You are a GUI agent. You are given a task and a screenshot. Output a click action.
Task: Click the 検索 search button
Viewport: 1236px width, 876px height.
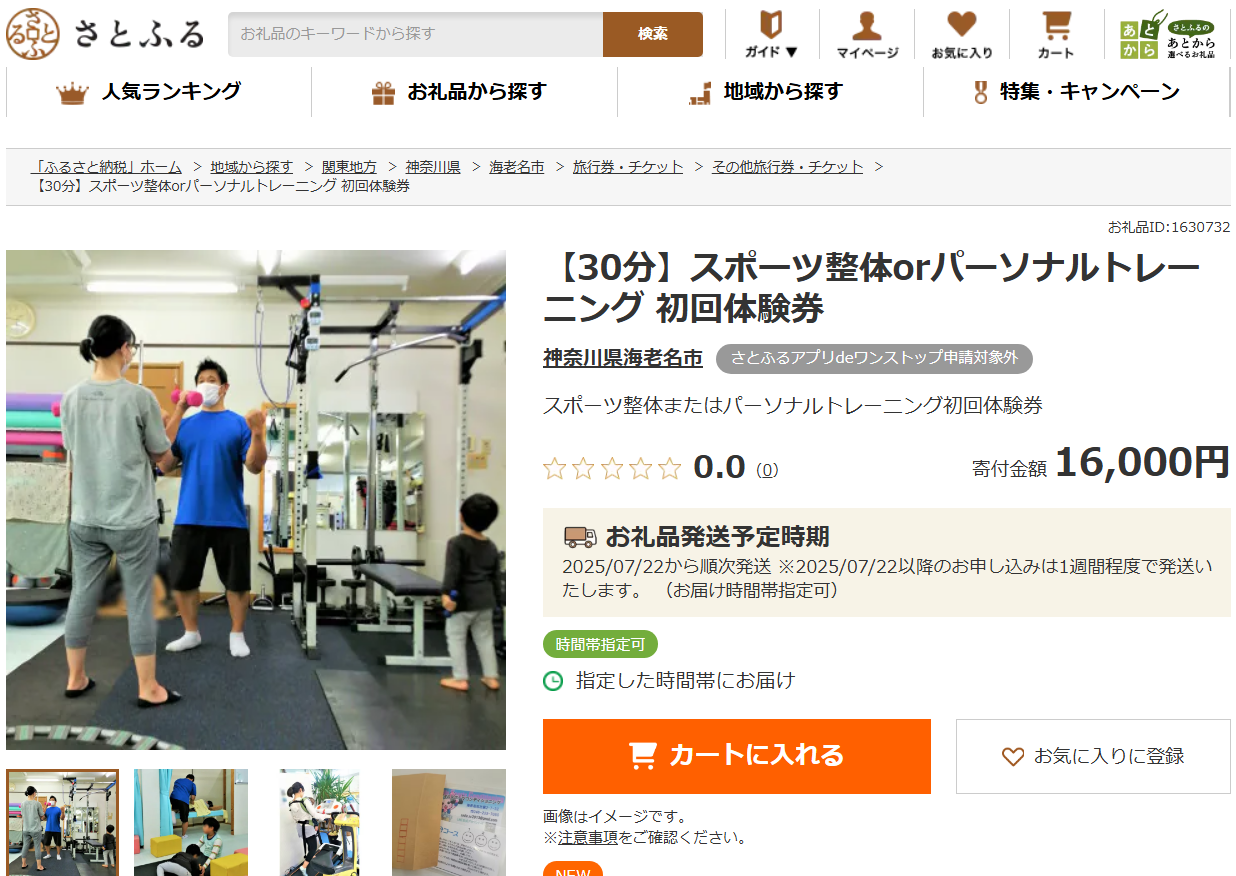click(x=653, y=34)
